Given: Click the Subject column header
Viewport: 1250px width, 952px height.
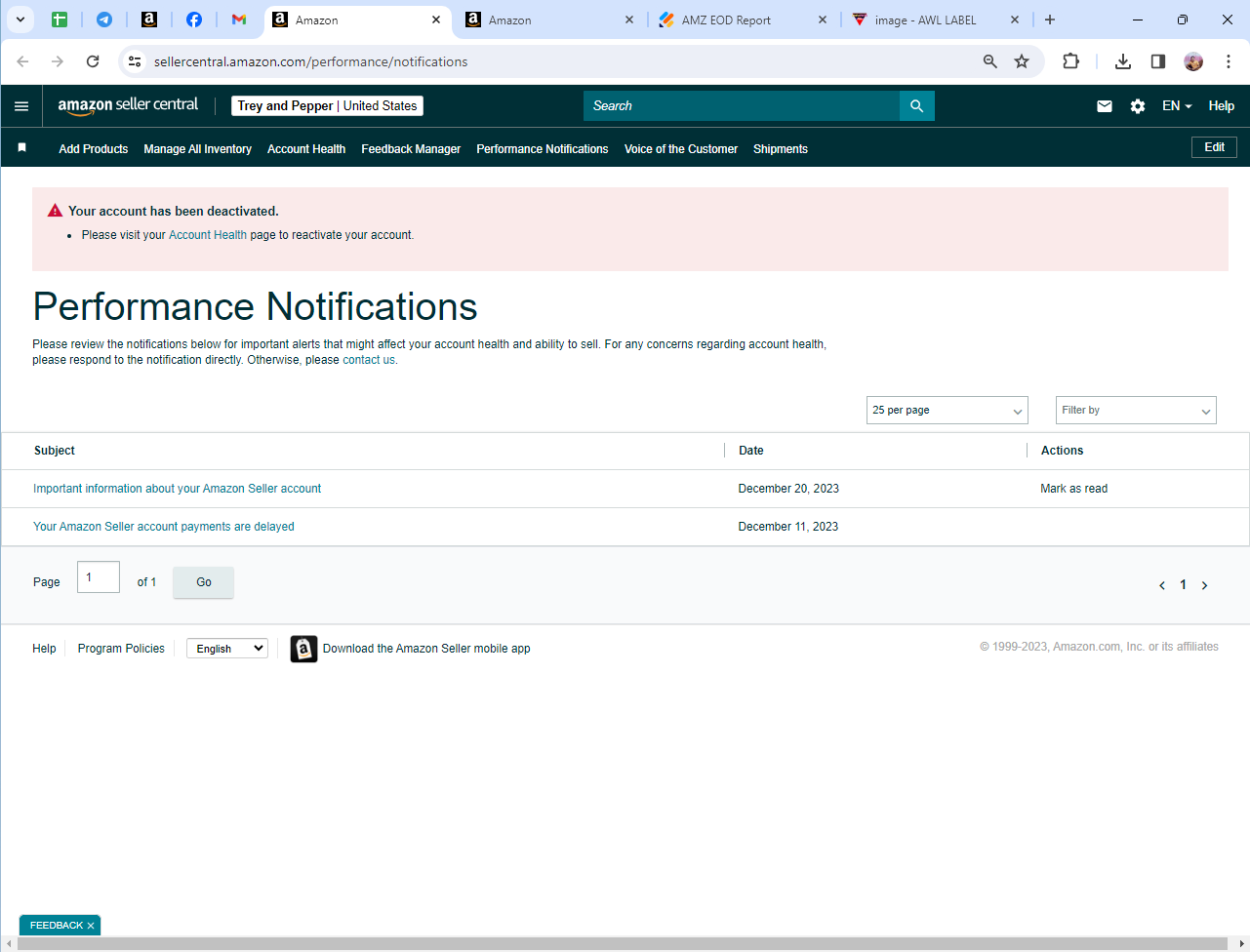Looking at the screenshot, I should coord(55,451).
